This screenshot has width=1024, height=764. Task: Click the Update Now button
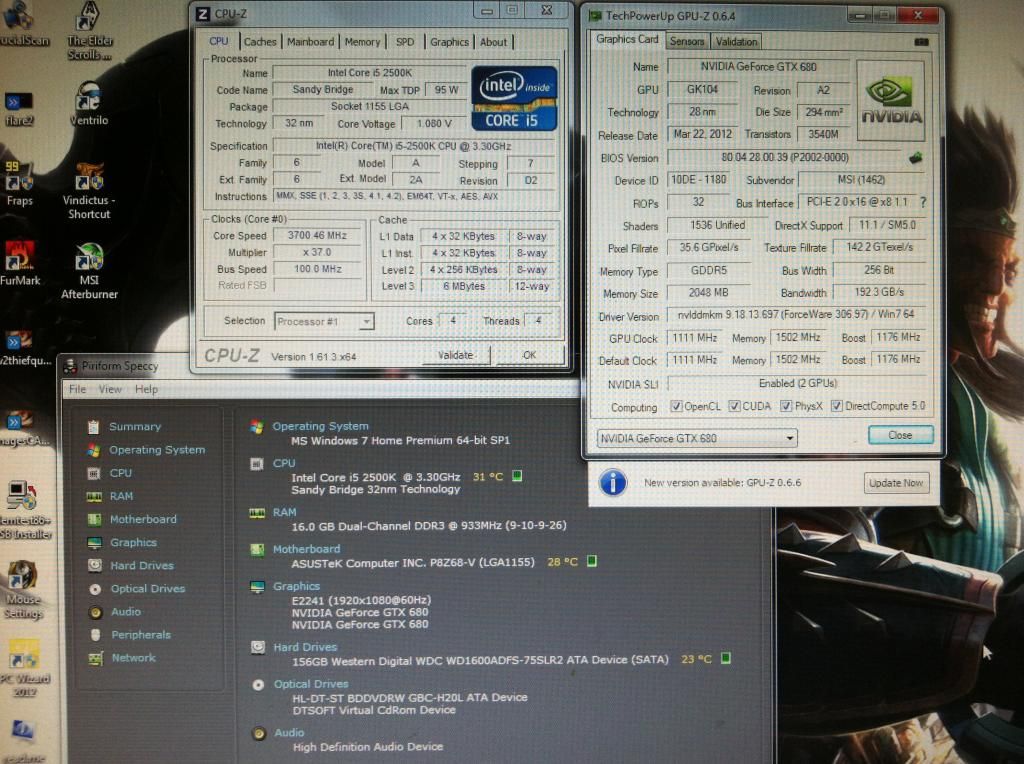(x=895, y=483)
